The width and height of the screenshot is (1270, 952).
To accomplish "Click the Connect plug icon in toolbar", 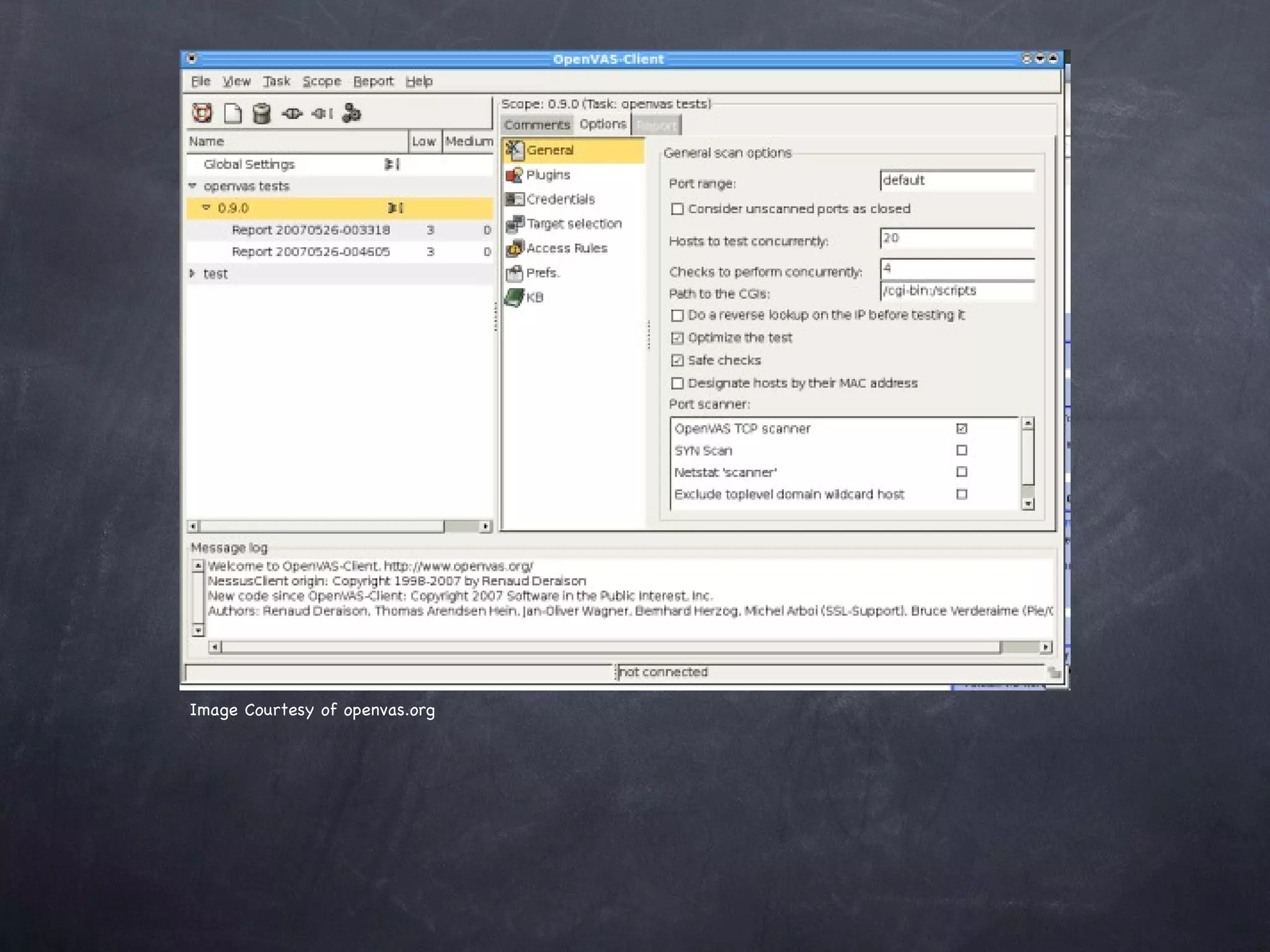I will (x=291, y=113).
